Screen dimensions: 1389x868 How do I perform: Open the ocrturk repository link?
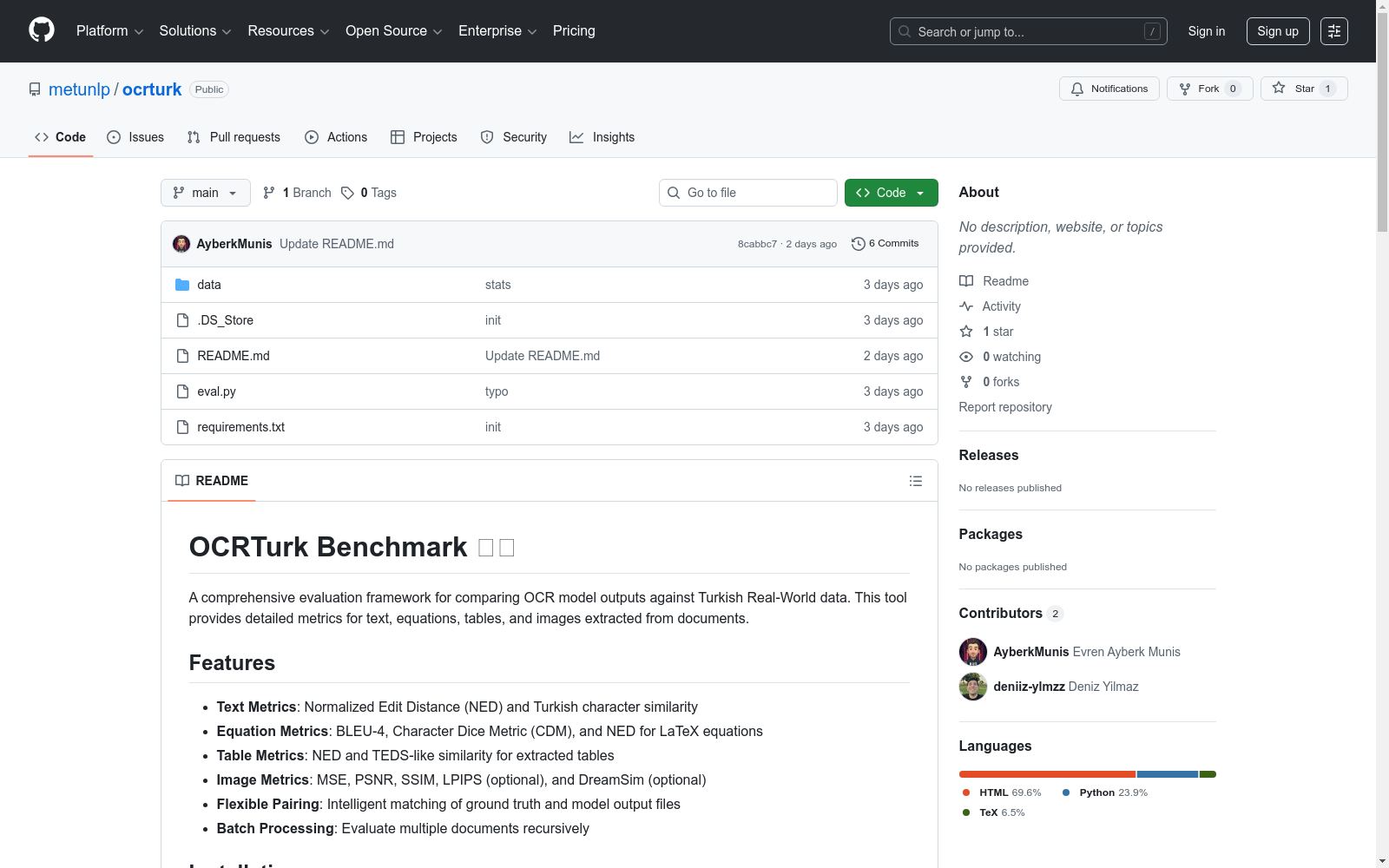[x=152, y=89]
